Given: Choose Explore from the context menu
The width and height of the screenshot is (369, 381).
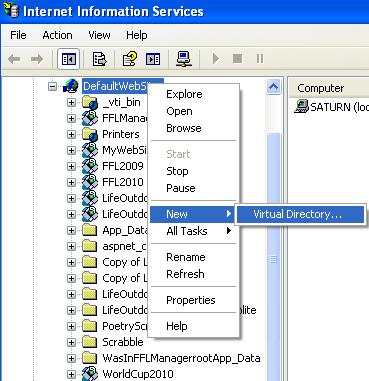Looking at the screenshot, I should click(193, 94).
